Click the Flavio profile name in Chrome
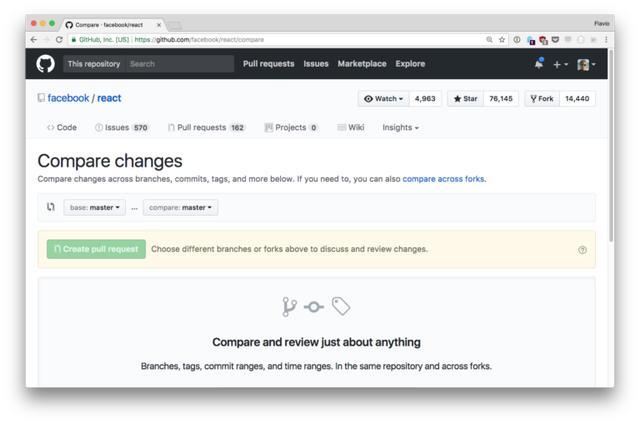Viewport: 640px width, 424px height. [x=602, y=24]
